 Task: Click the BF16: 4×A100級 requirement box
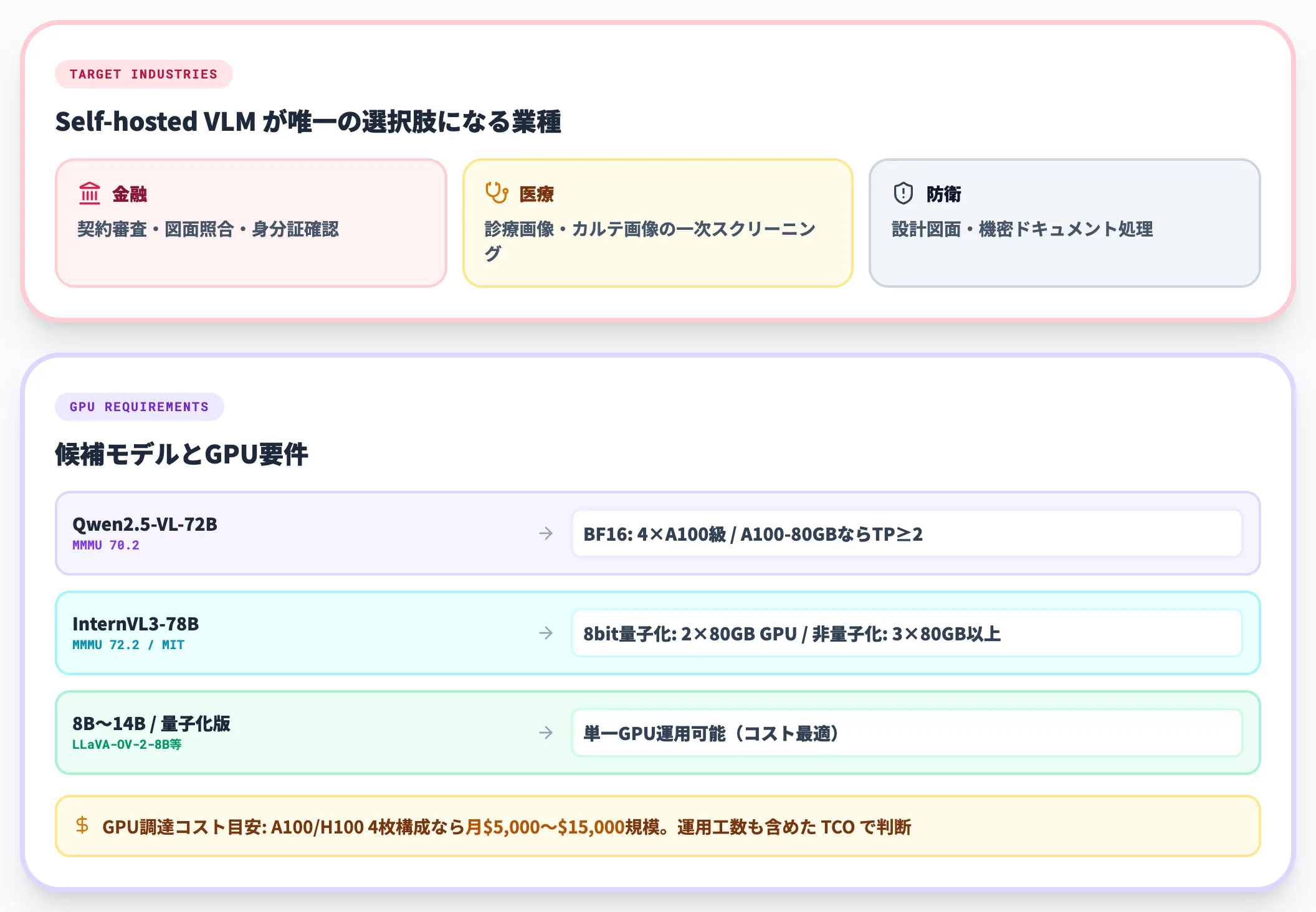907,534
